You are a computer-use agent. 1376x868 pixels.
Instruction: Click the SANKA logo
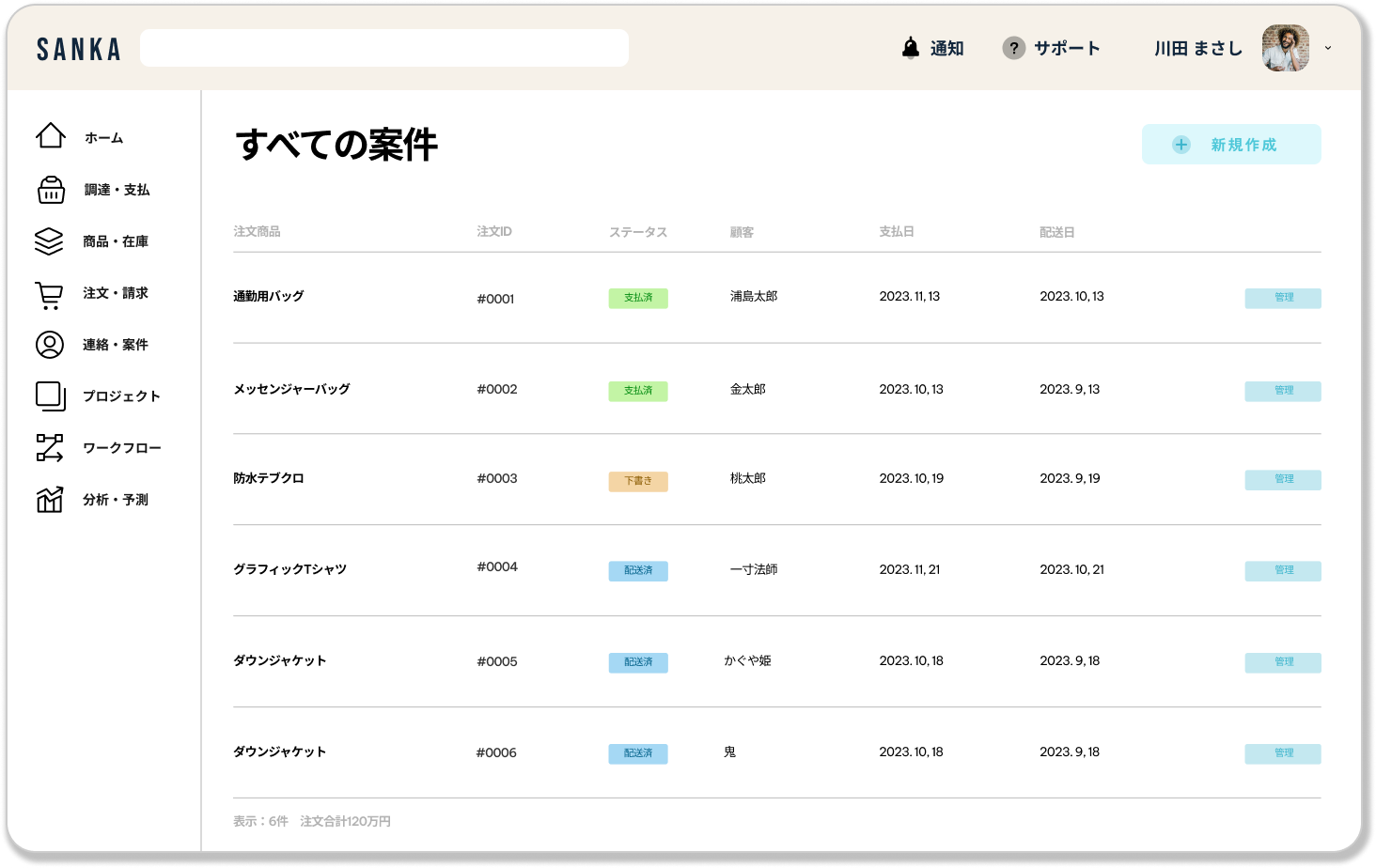[x=79, y=50]
